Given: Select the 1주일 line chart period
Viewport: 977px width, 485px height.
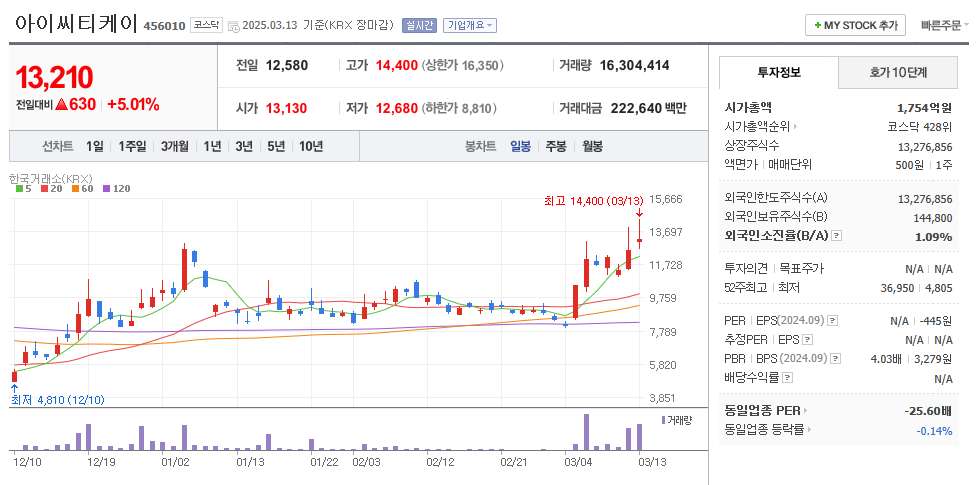Looking at the screenshot, I should pyautogui.click(x=132, y=146).
